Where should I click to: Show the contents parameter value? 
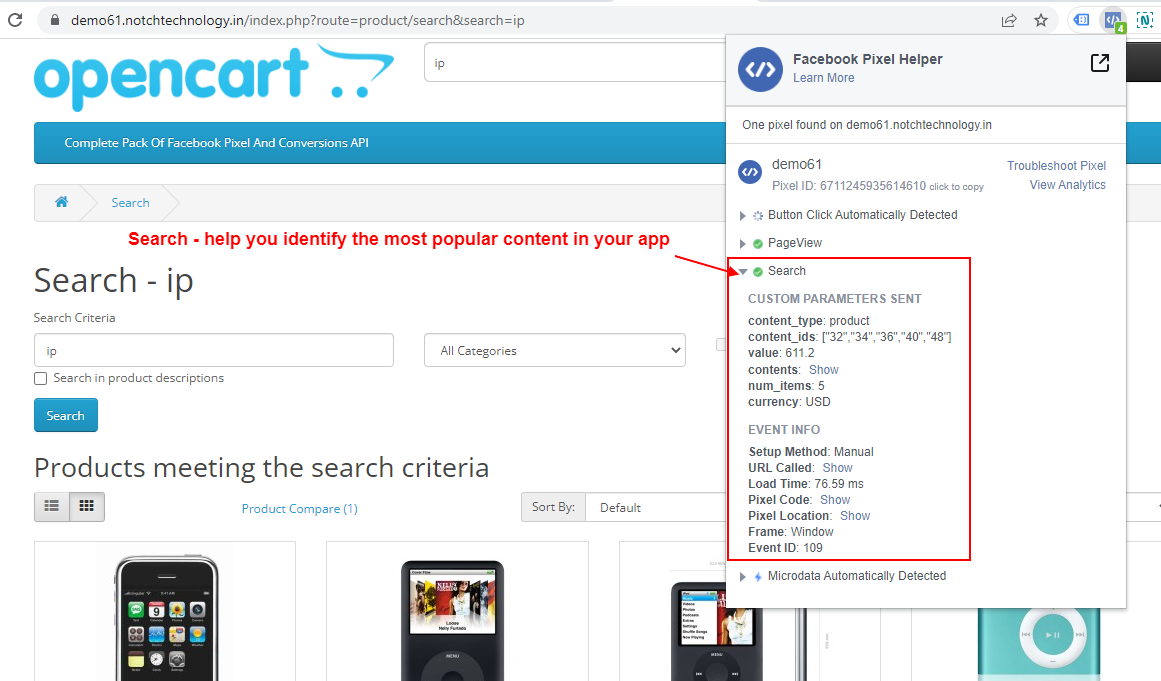coord(823,369)
